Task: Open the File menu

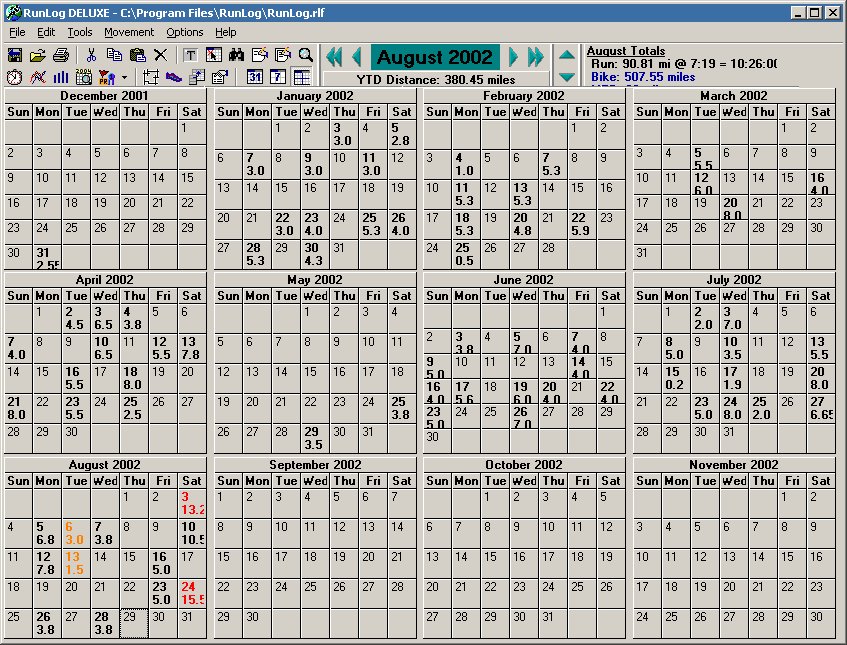Action: [17, 32]
